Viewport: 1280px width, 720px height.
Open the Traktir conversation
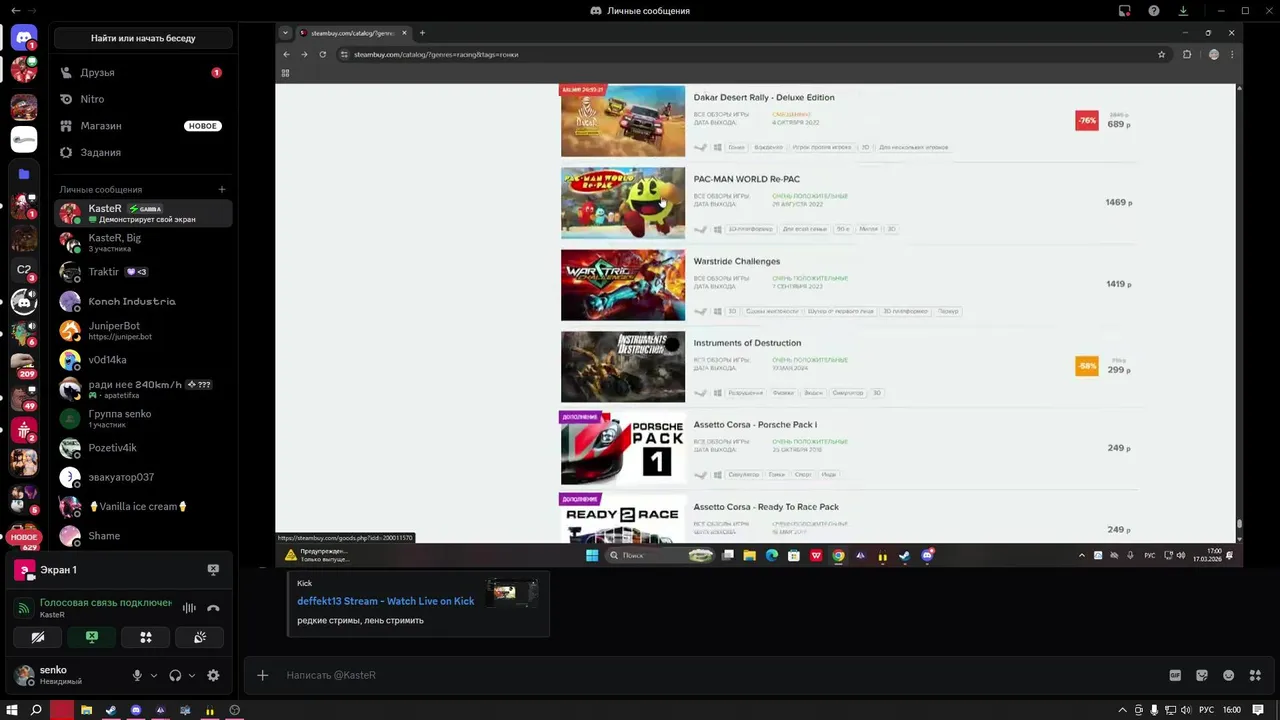(142, 272)
